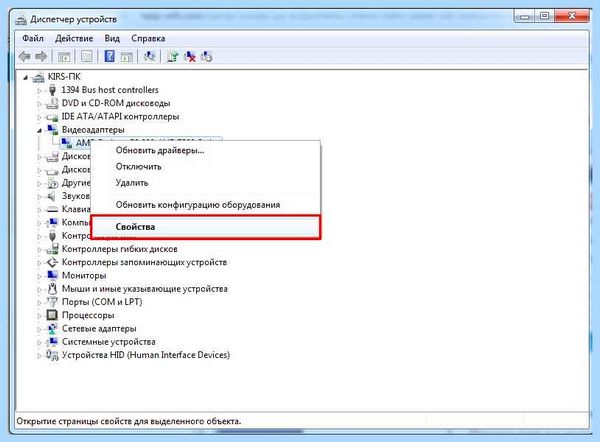Click the Контроллеры гибких дисков icon
Screen dimensions: 600x442
pyautogui.click(x=52, y=249)
